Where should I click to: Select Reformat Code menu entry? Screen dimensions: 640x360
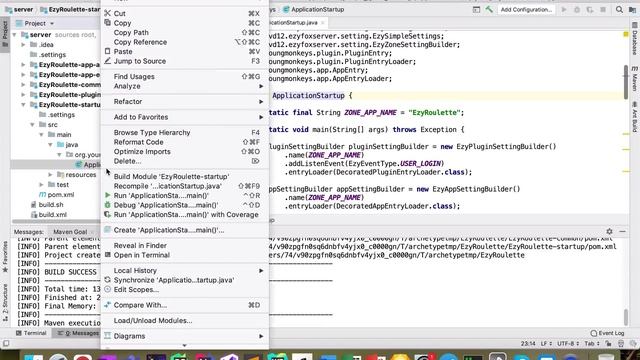point(184,142)
